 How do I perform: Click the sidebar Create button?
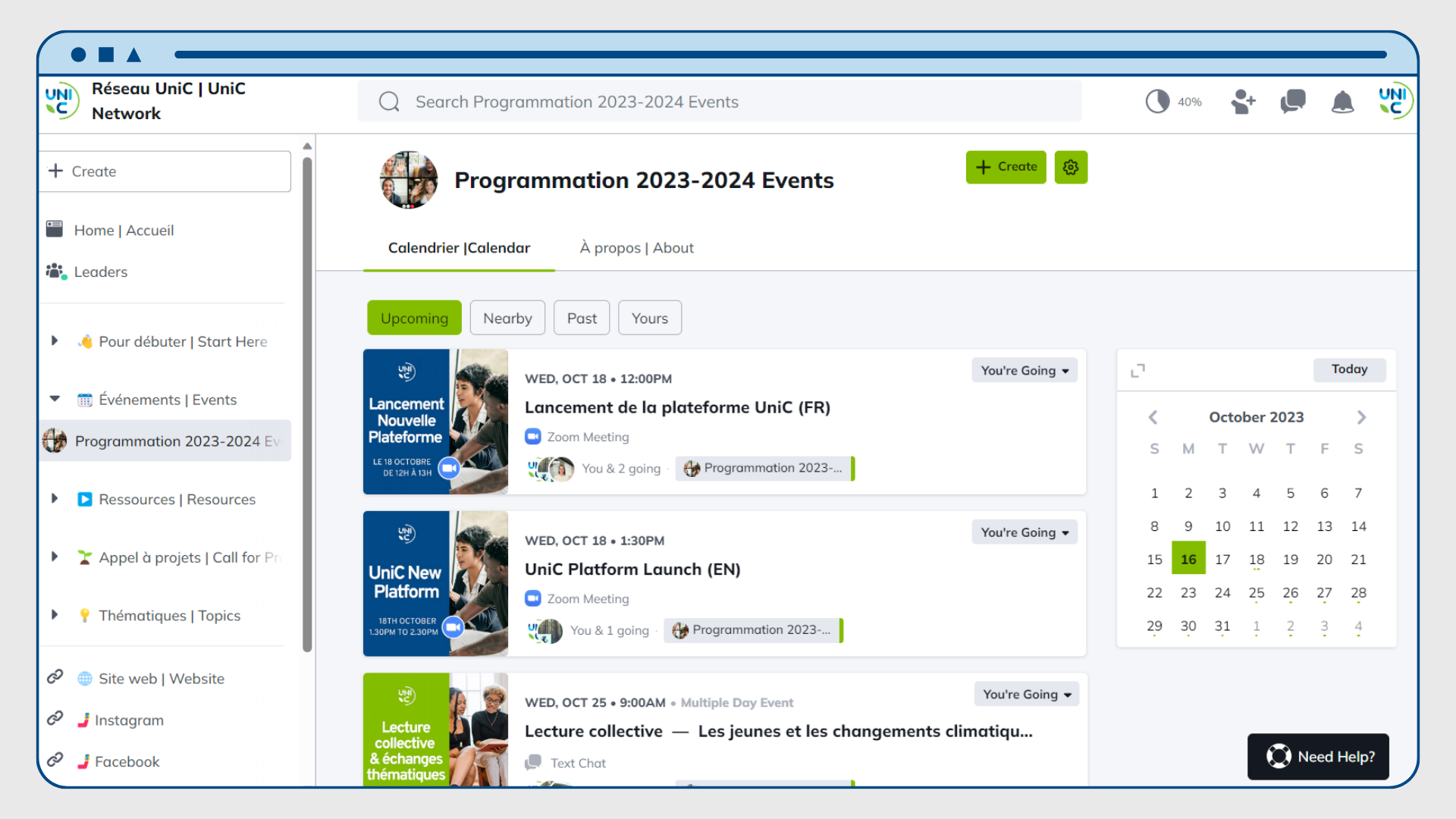[x=165, y=171]
